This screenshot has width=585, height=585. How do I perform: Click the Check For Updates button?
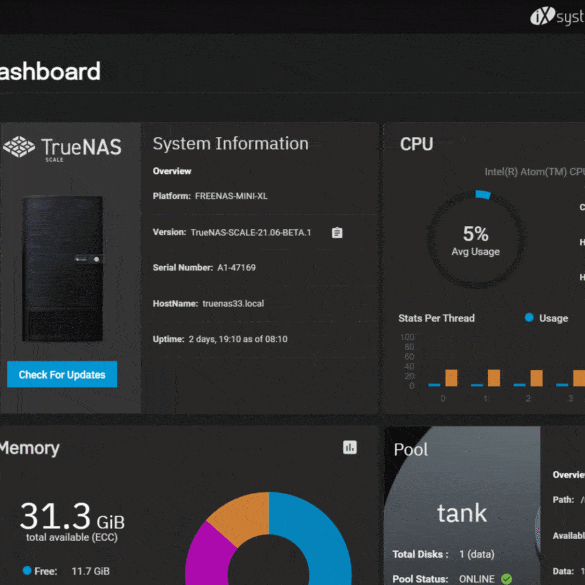click(62, 374)
